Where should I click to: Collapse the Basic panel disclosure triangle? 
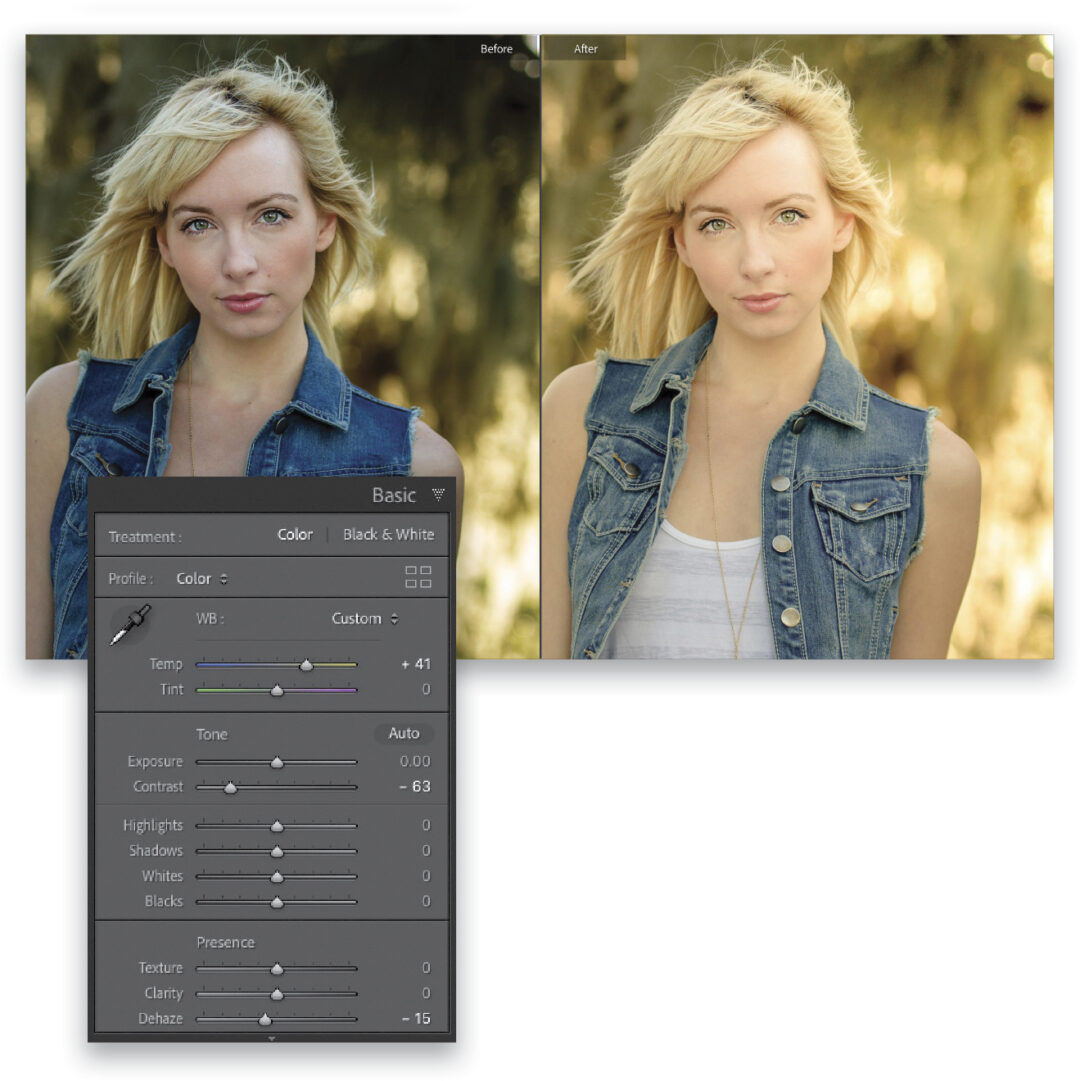pyautogui.click(x=437, y=494)
